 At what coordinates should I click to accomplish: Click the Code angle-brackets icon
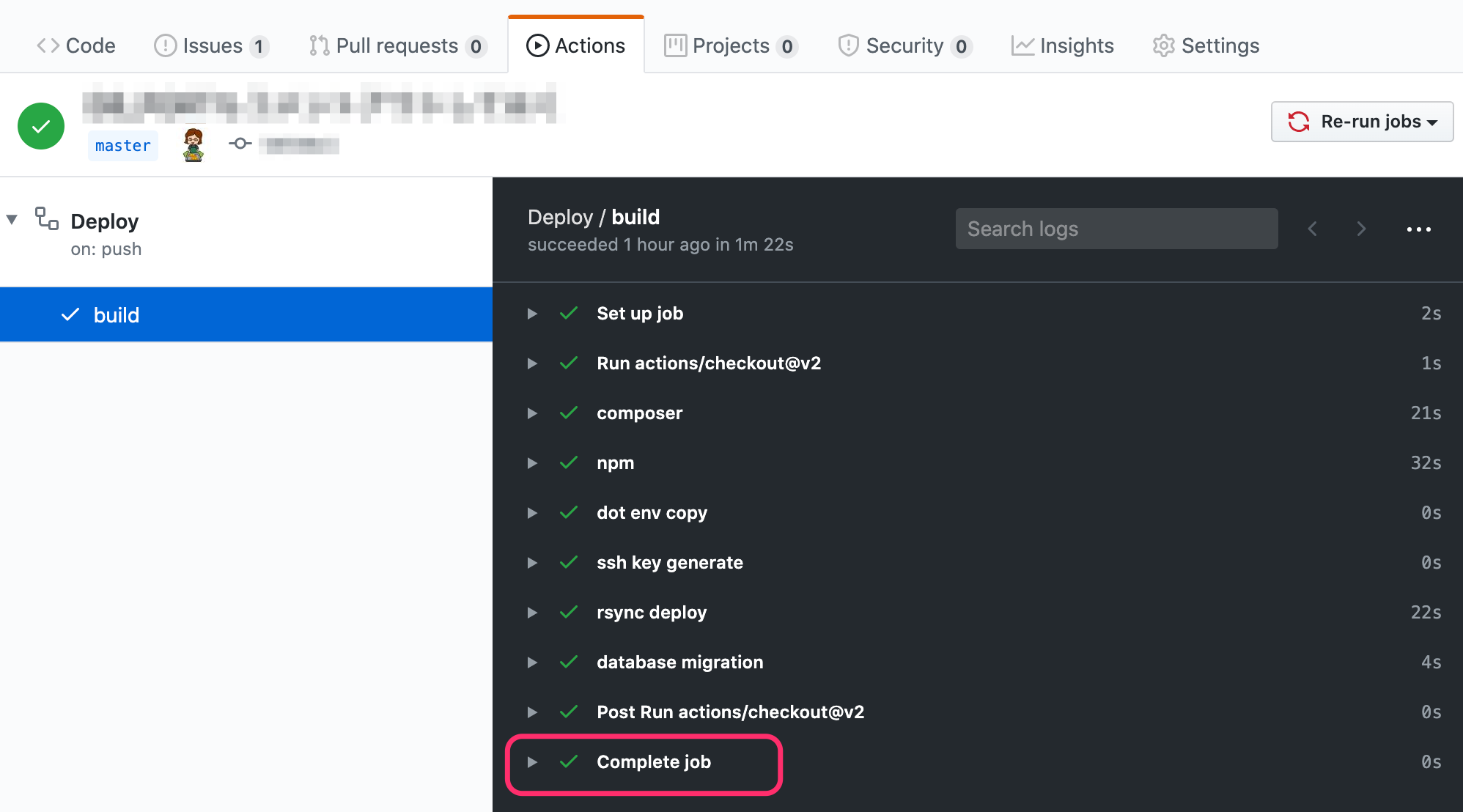[48, 45]
